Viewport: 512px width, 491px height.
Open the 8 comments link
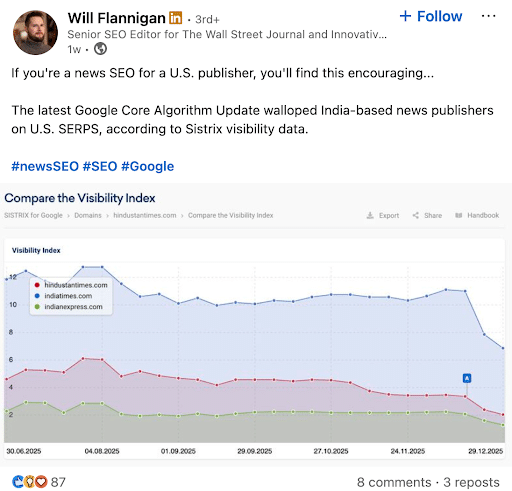[x=394, y=482]
